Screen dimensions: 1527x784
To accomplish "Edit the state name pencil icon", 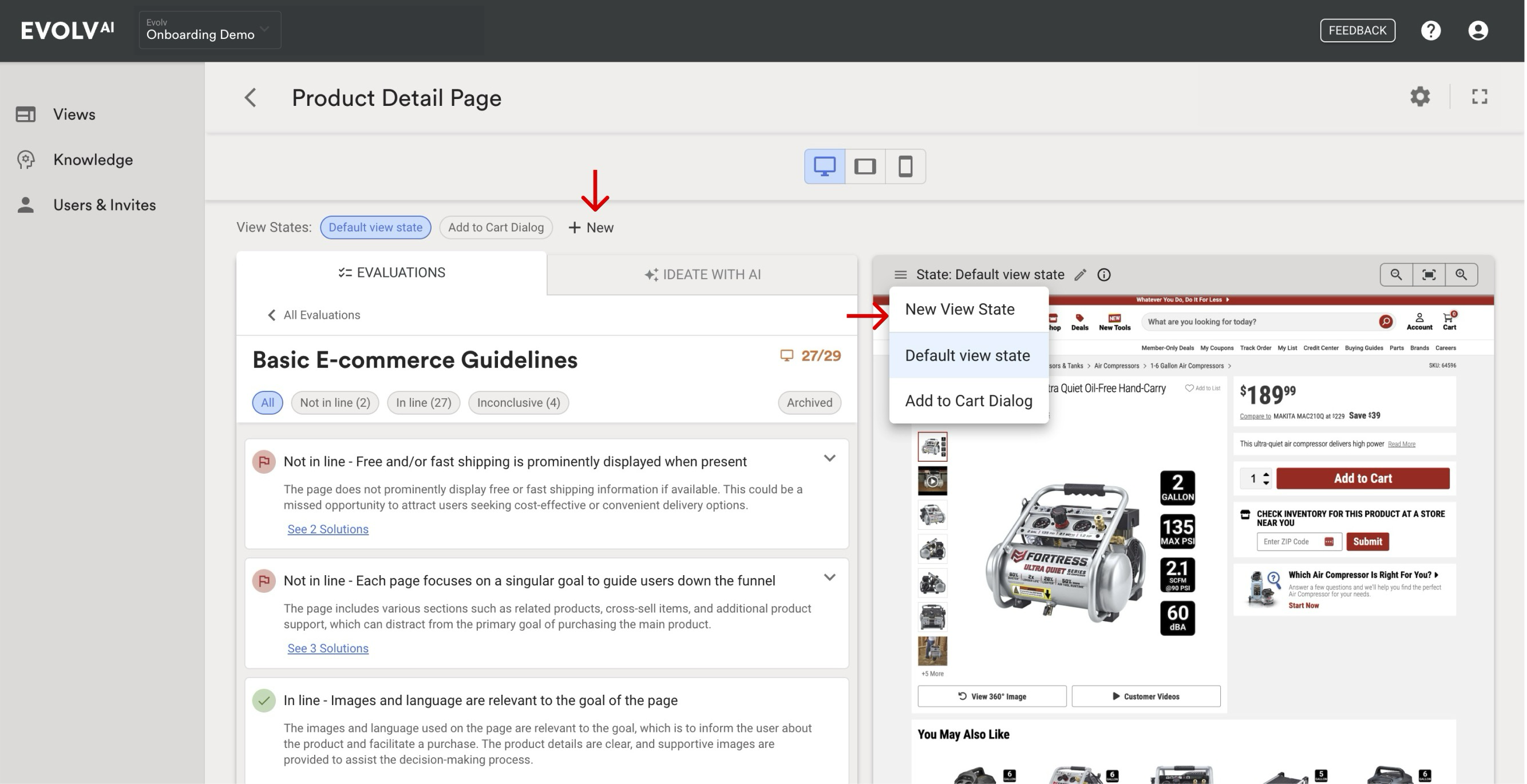I will tap(1080, 274).
